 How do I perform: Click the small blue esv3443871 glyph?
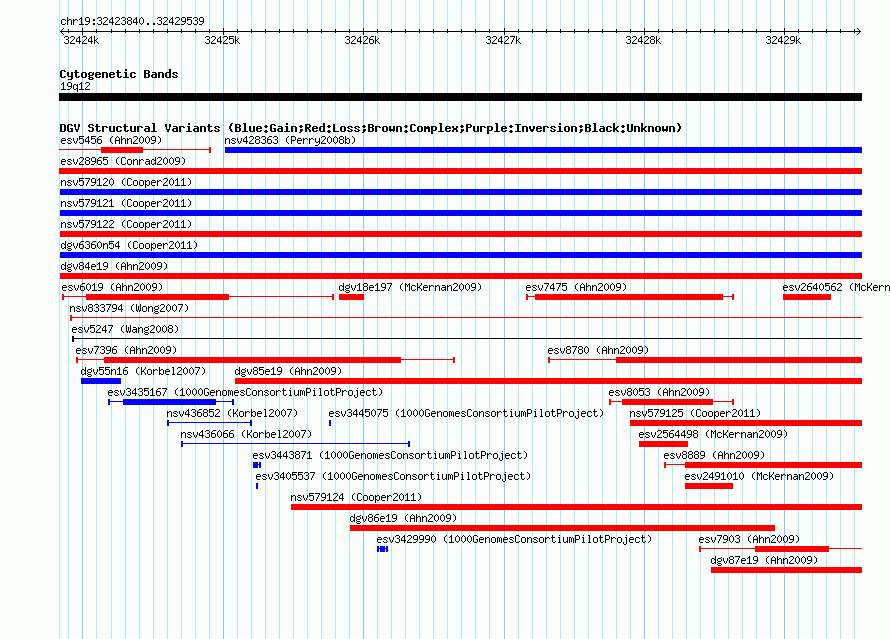click(x=257, y=465)
